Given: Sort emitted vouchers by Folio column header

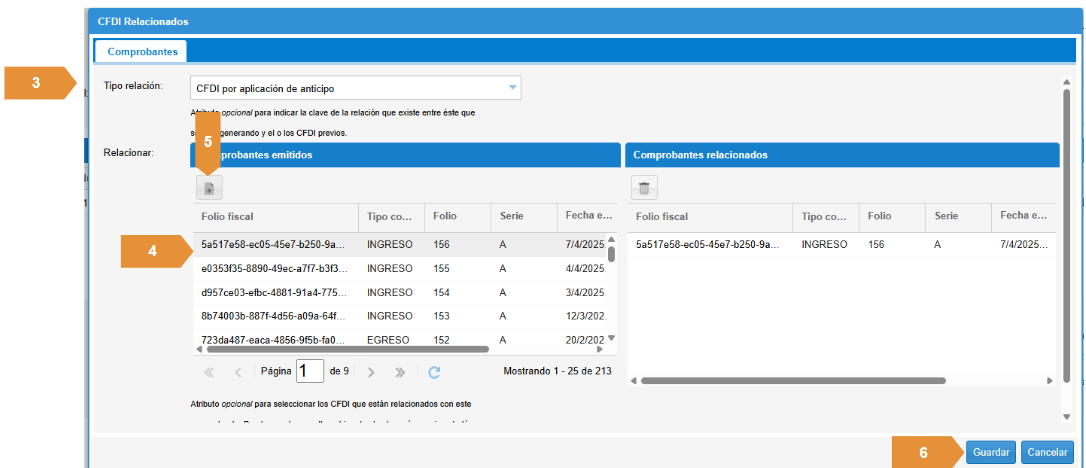Looking at the screenshot, I should point(458,216).
